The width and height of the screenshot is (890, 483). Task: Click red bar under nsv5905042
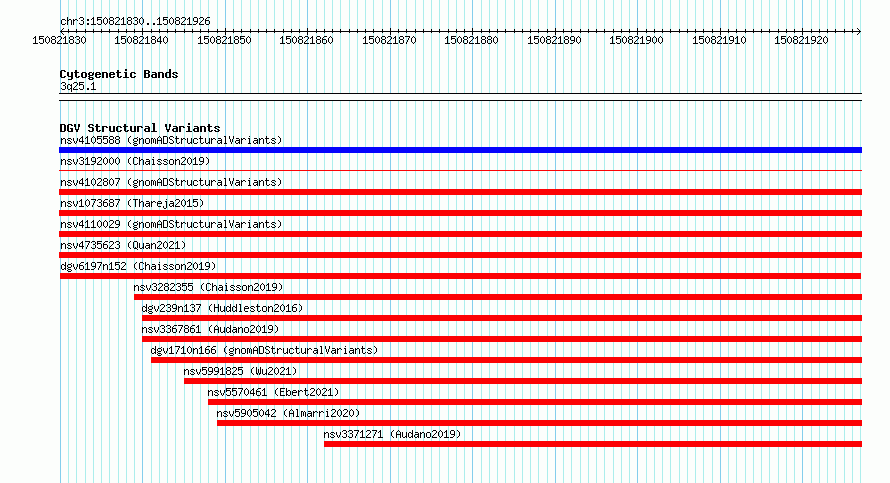click(539, 423)
